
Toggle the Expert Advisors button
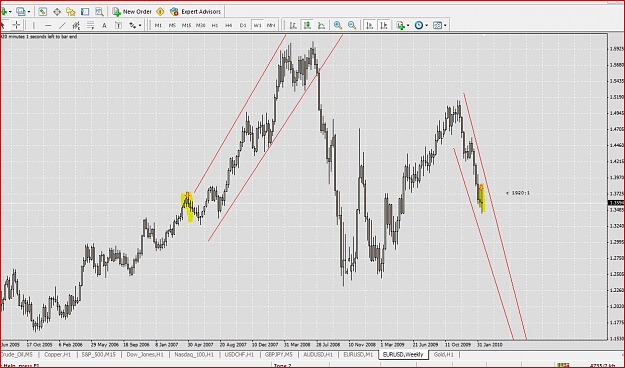click(x=195, y=12)
